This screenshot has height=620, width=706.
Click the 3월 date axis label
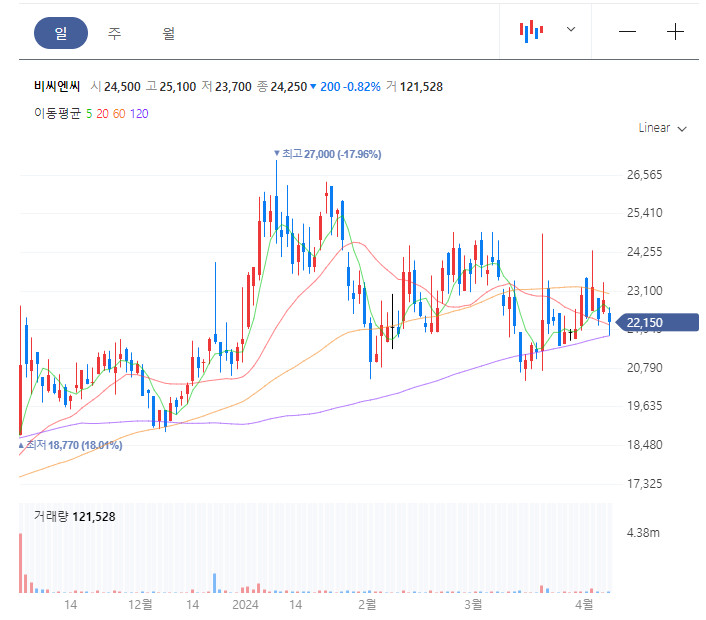473,605
